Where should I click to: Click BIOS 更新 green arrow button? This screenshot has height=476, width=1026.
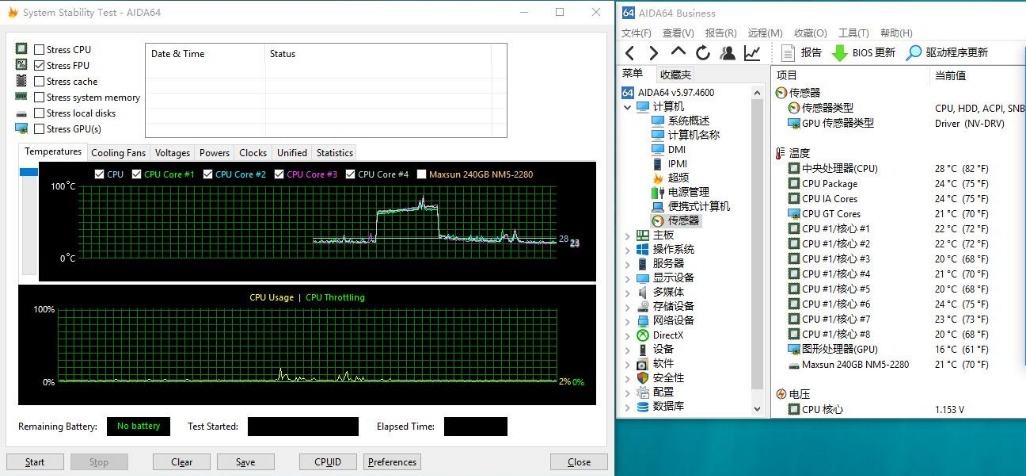(863, 53)
